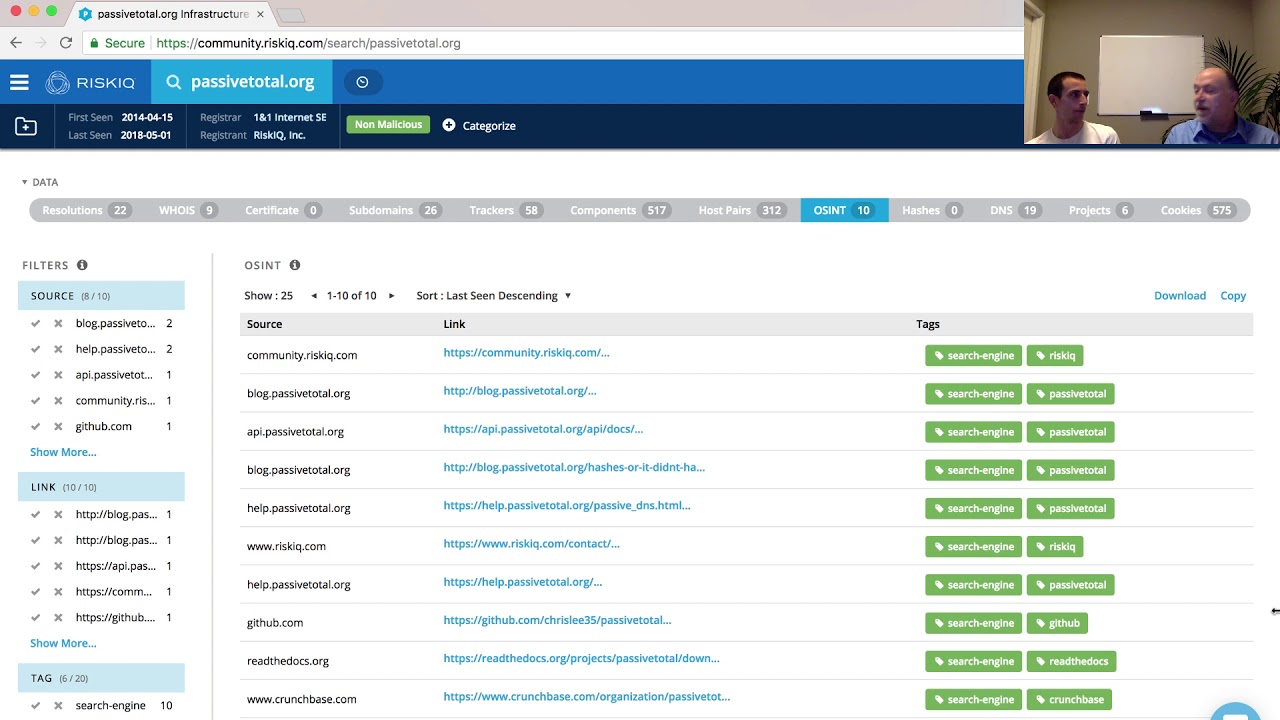1280x720 pixels.
Task: Reload the browser page
Action: pyautogui.click(x=66, y=43)
